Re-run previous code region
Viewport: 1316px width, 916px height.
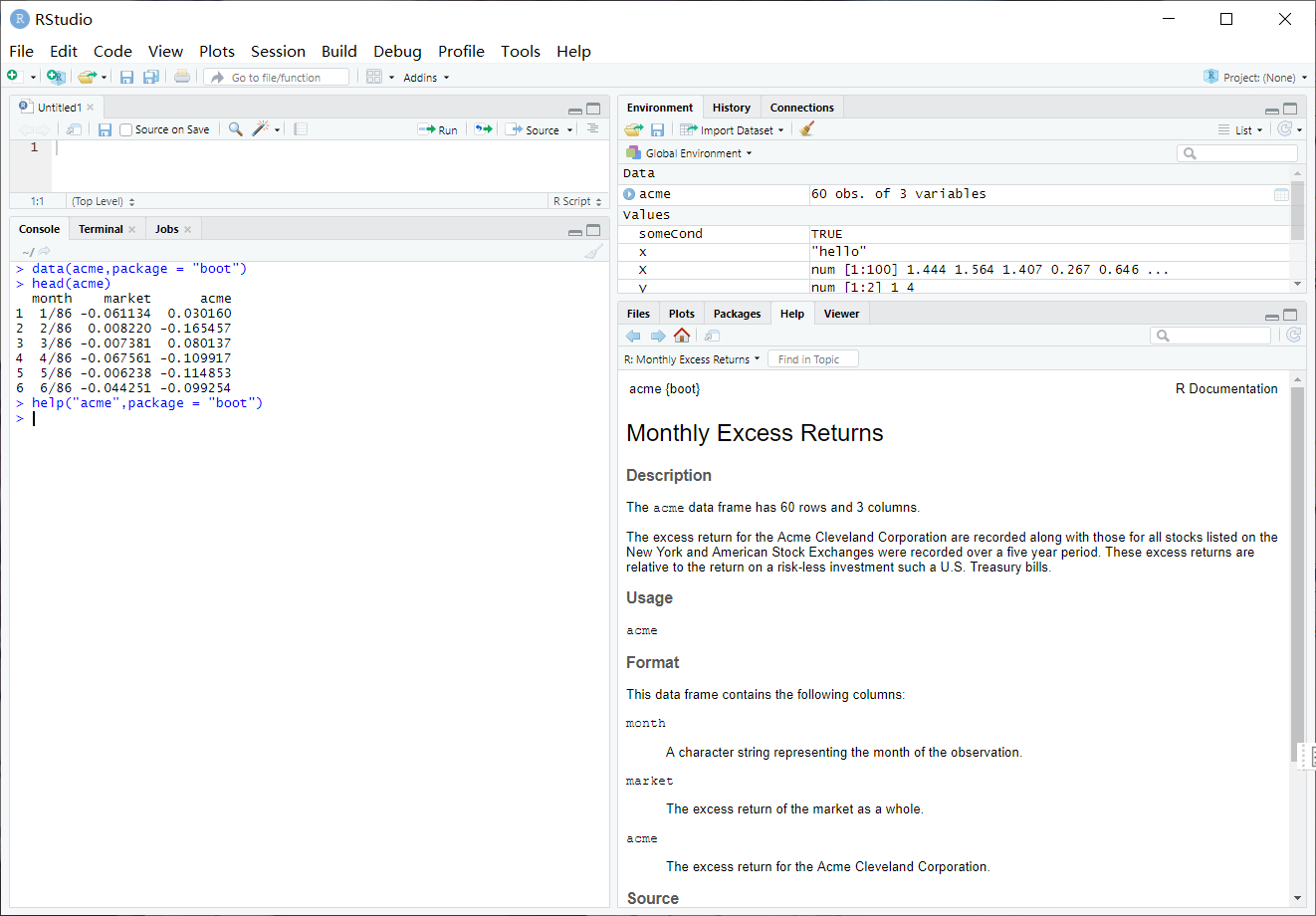click(483, 129)
